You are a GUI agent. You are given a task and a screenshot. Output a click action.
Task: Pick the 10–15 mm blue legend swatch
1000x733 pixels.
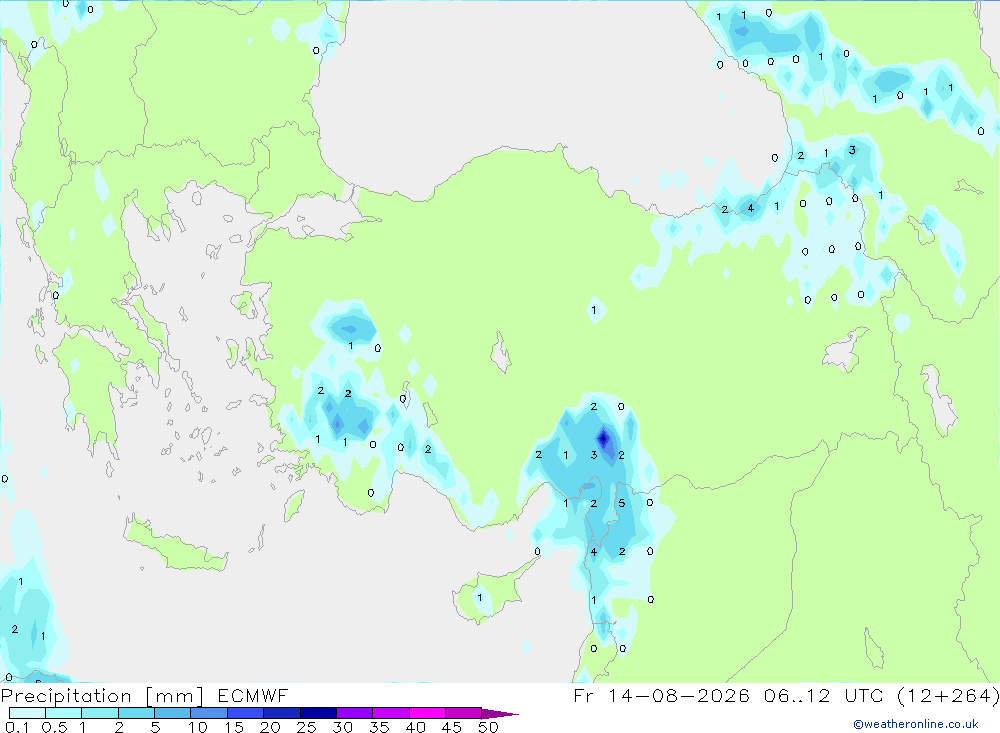(x=209, y=713)
